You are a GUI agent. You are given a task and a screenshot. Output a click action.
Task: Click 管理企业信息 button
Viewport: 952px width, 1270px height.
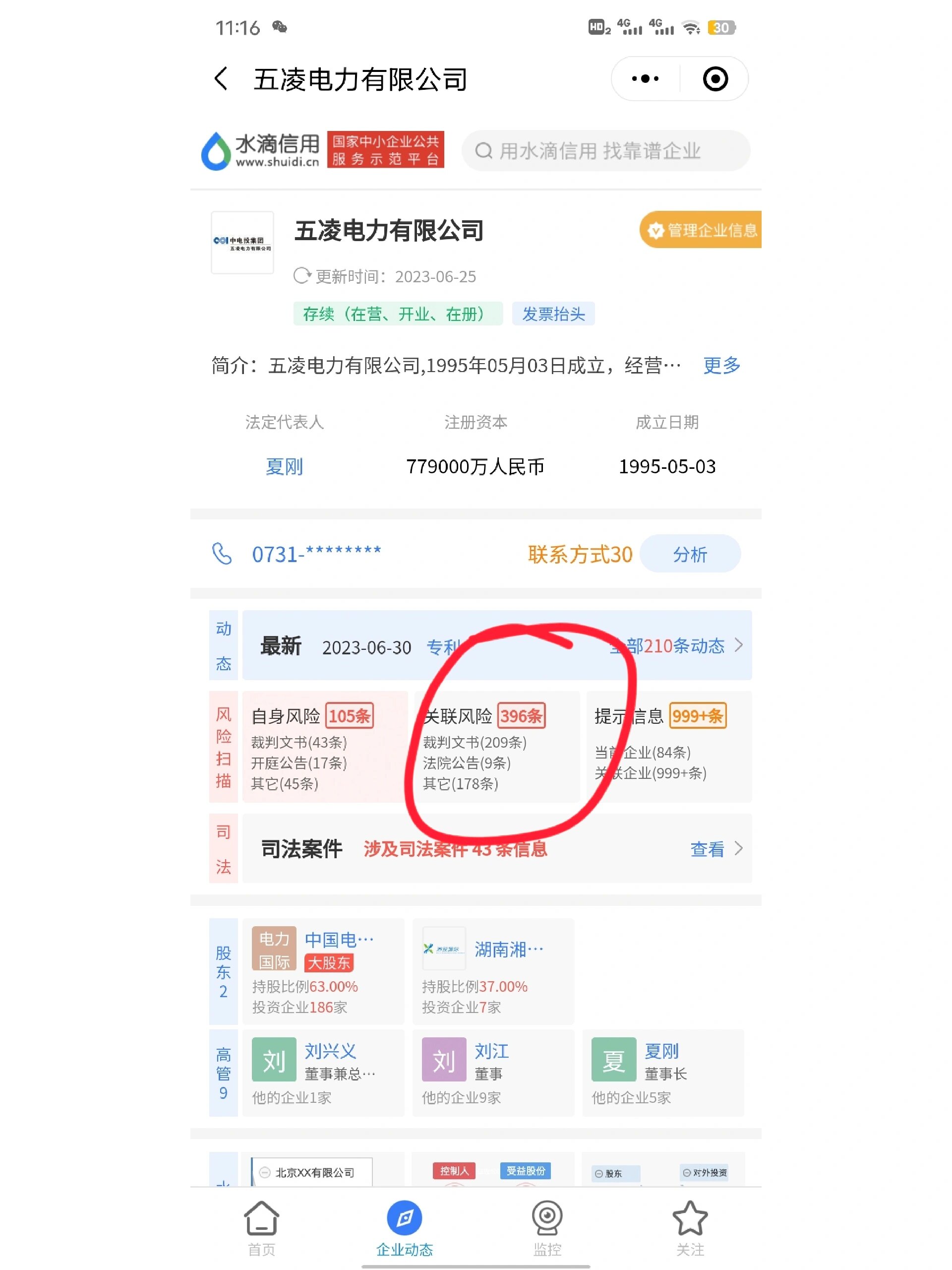(701, 230)
